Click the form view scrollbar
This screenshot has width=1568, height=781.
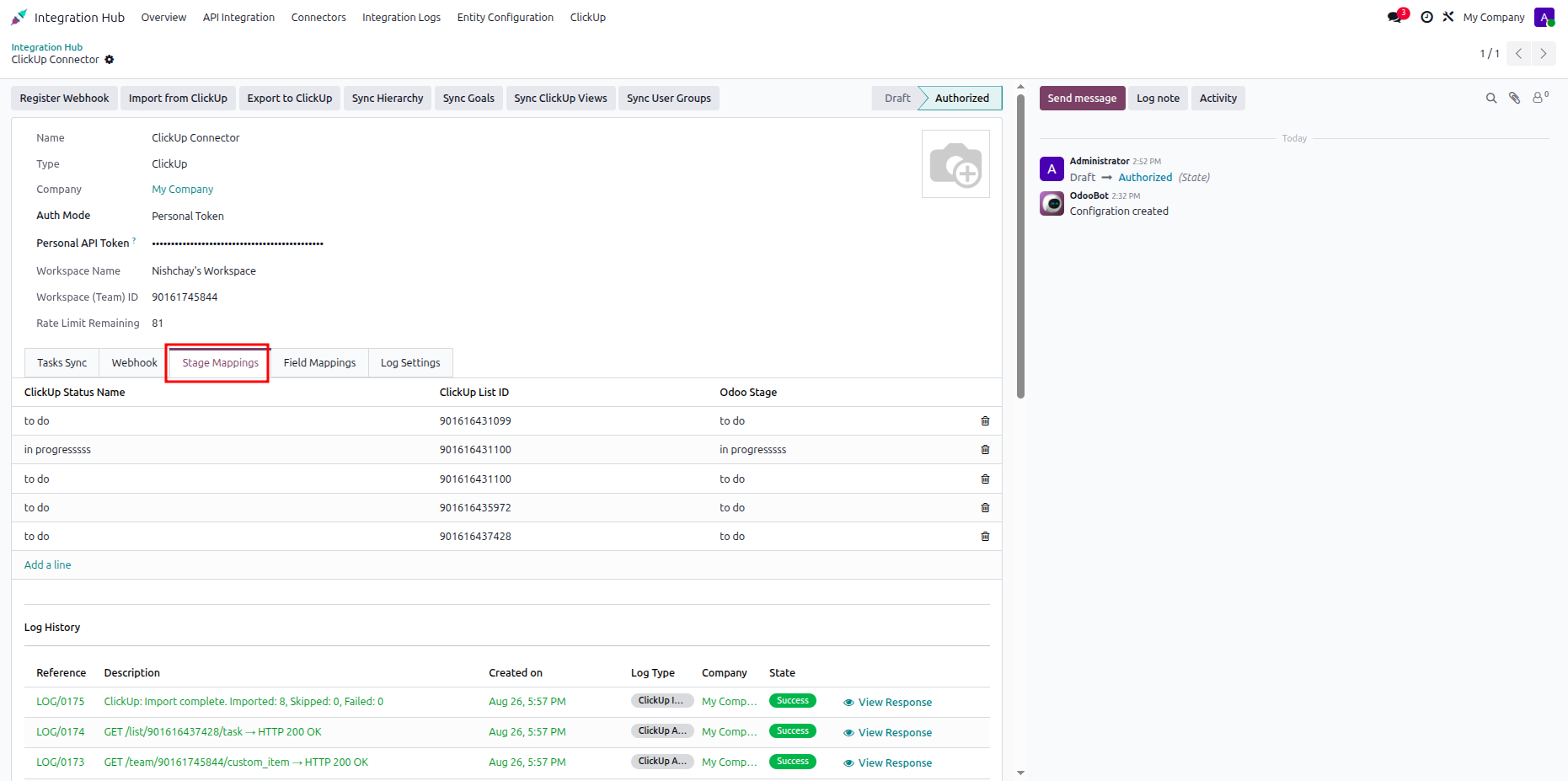pos(1020,244)
